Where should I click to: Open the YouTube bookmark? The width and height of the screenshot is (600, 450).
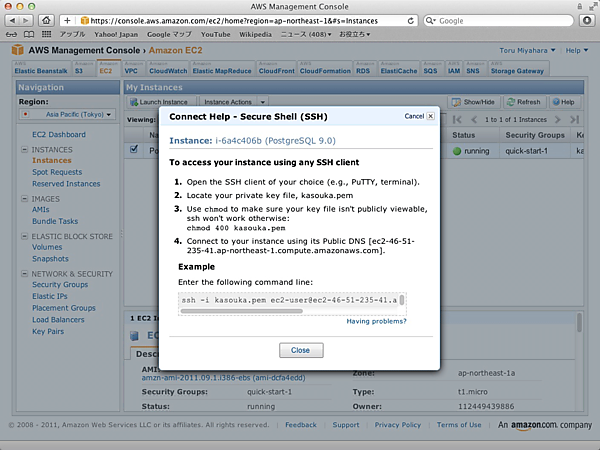tap(215, 34)
